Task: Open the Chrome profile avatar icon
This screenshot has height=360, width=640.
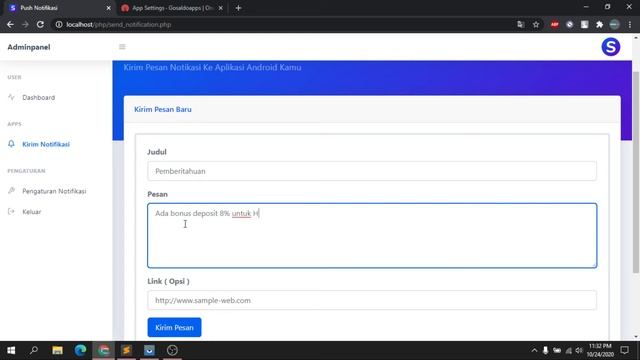Action: click(x=614, y=24)
